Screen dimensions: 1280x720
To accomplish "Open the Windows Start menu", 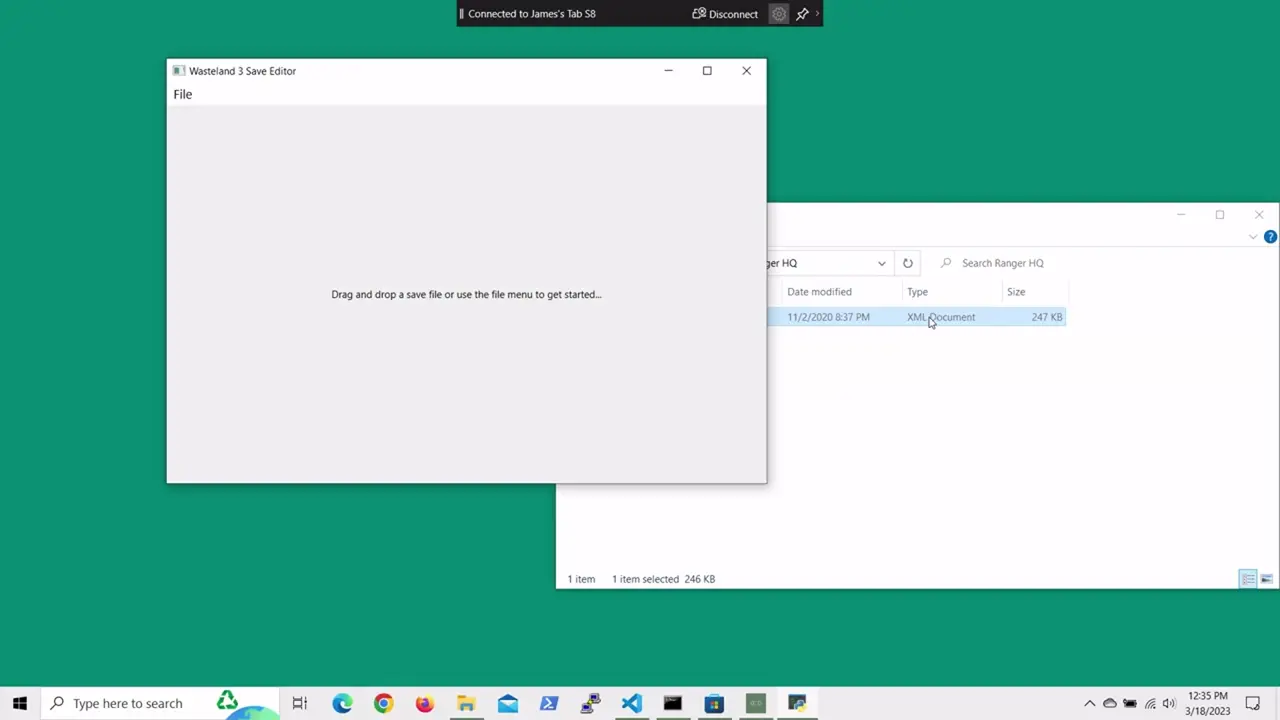I will click(20, 703).
